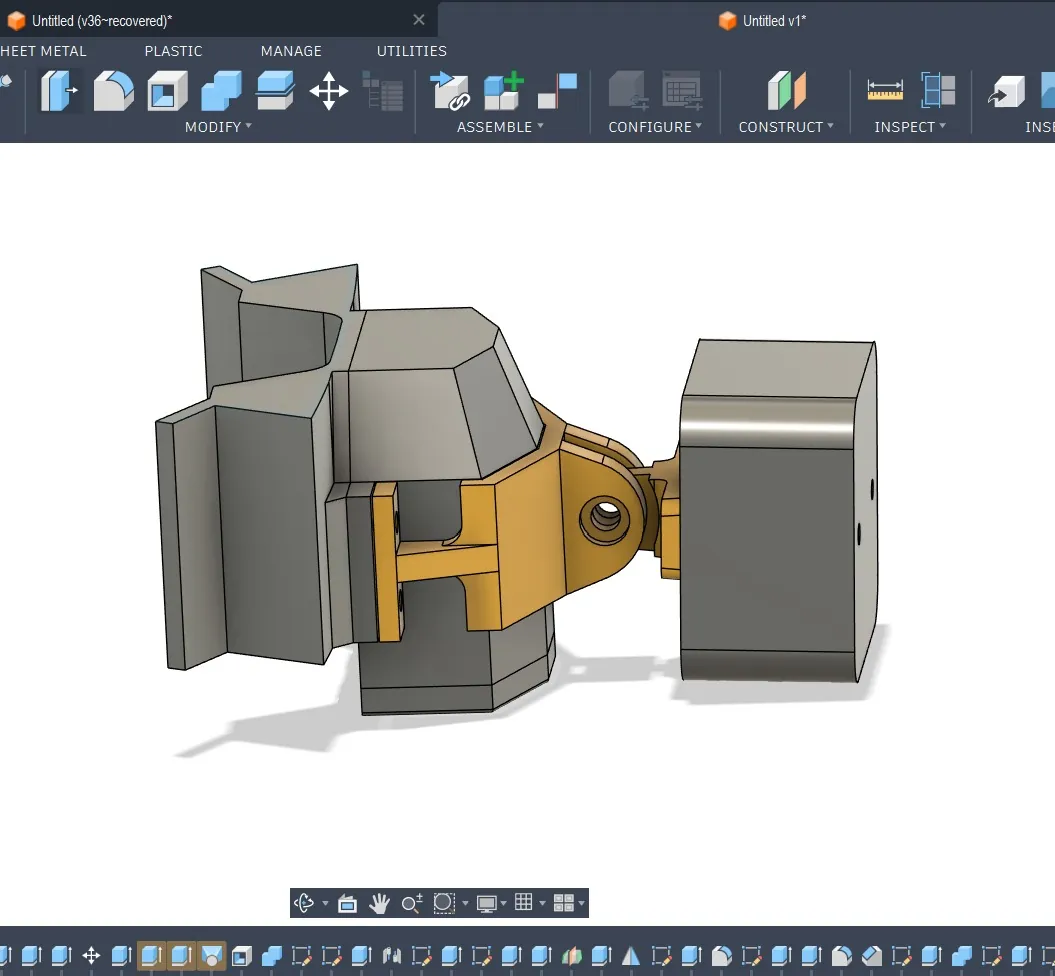Expand the MODIFY dropdown menu

[218, 127]
